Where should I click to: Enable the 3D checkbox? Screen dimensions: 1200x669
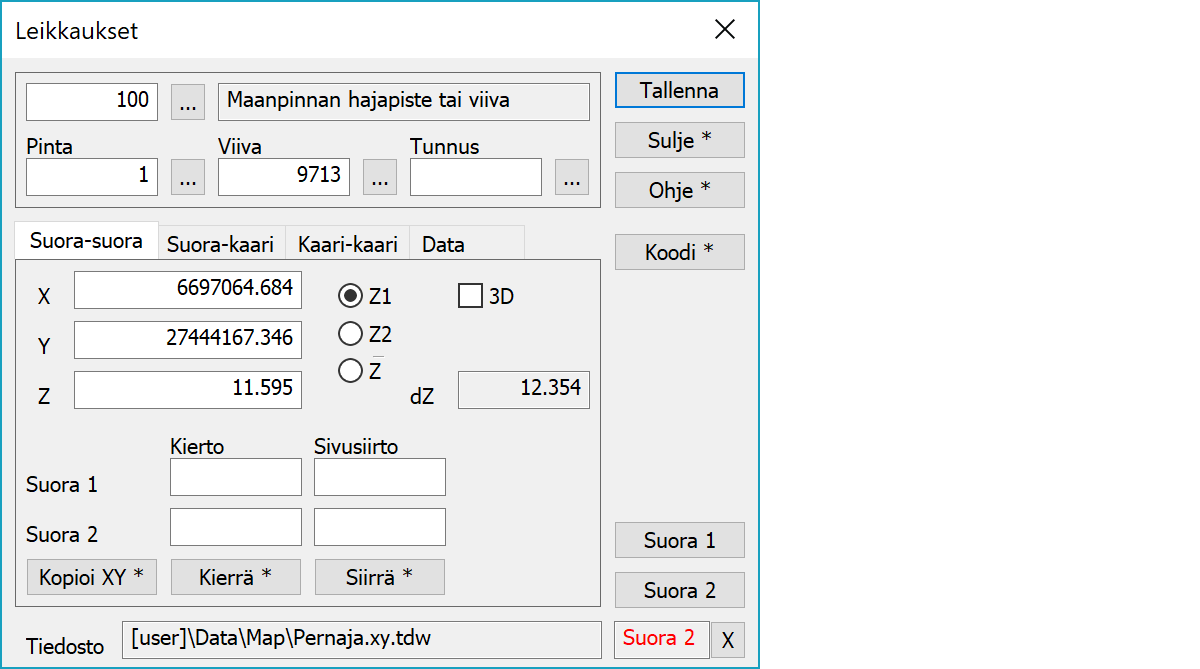click(x=470, y=296)
